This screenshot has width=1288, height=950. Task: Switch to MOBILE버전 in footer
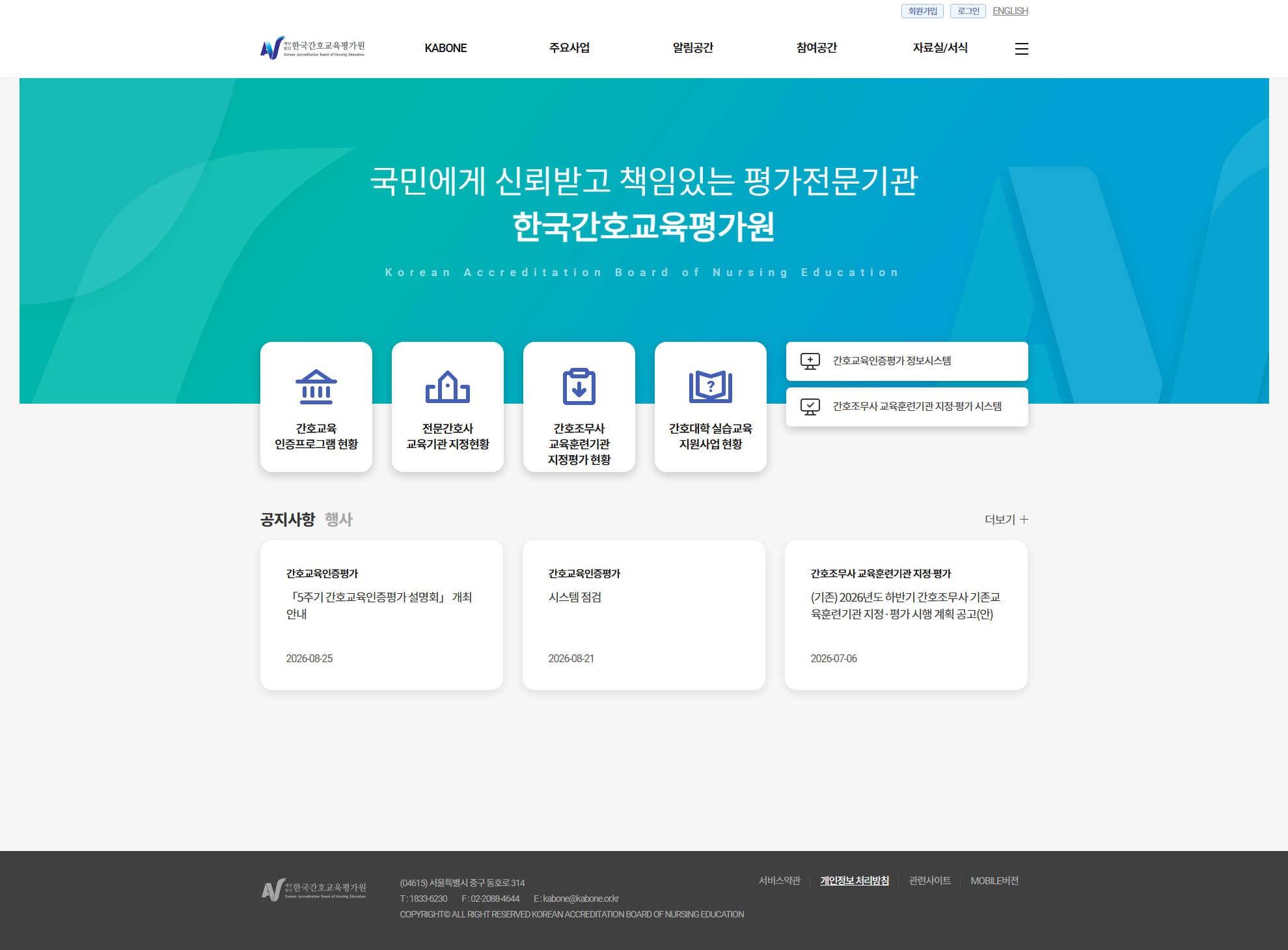[x=994, y=880]
